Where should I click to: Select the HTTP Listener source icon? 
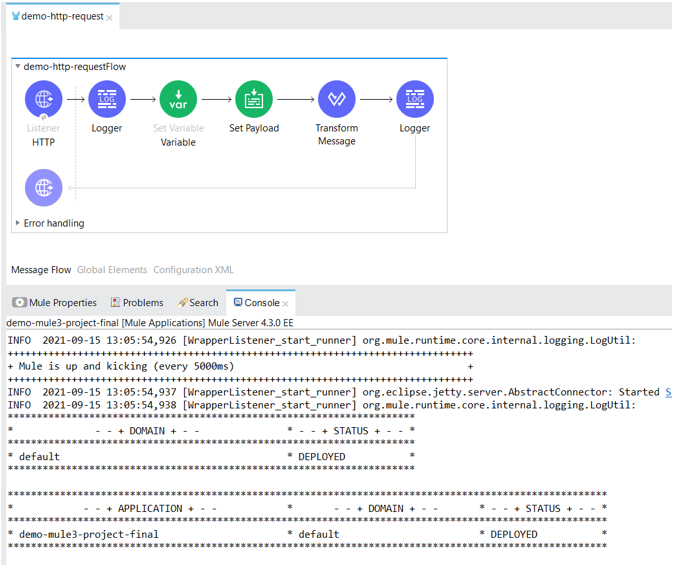tap(44, 99)
